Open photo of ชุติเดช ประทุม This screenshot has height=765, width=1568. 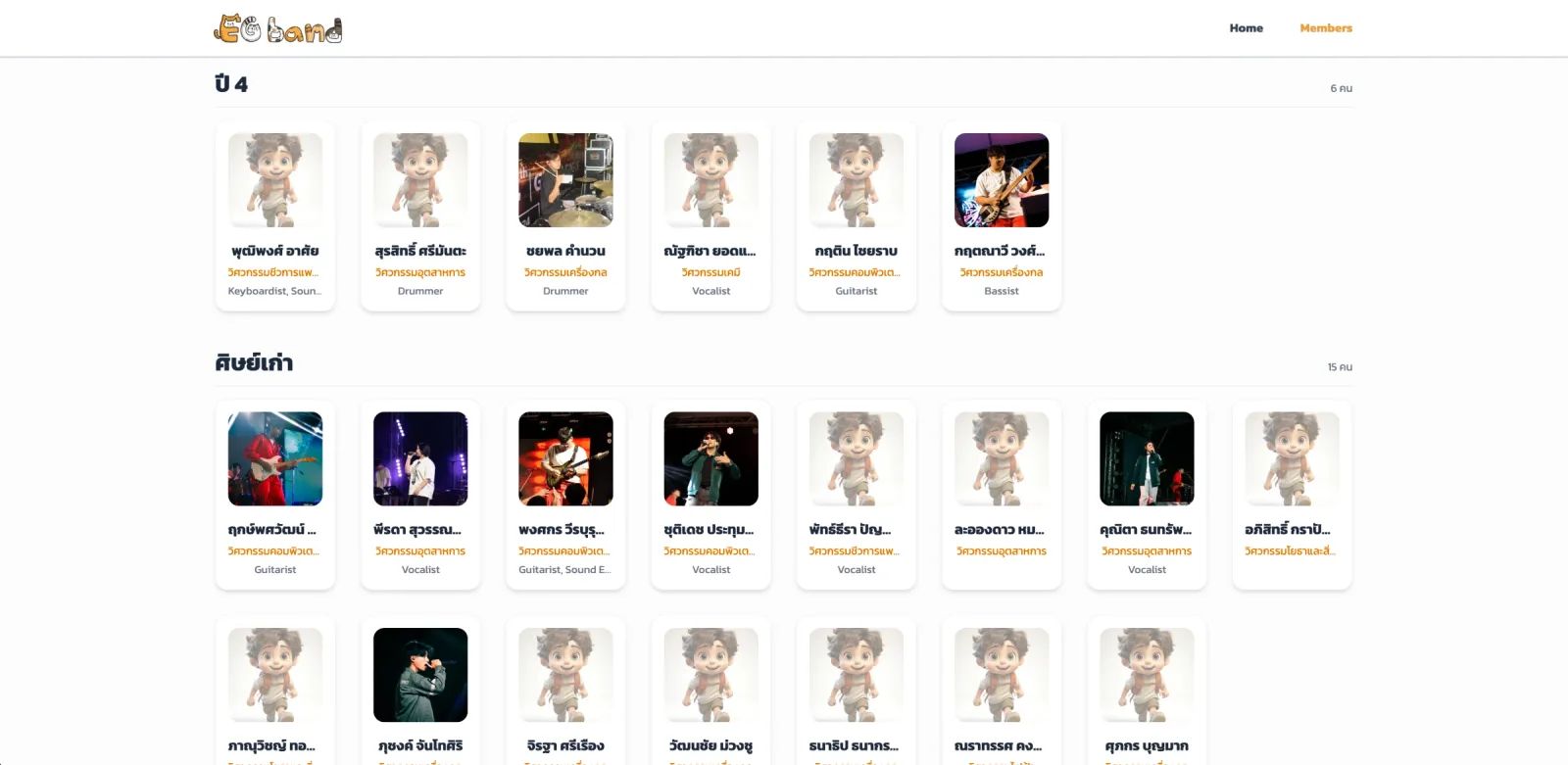pos(710,458)
